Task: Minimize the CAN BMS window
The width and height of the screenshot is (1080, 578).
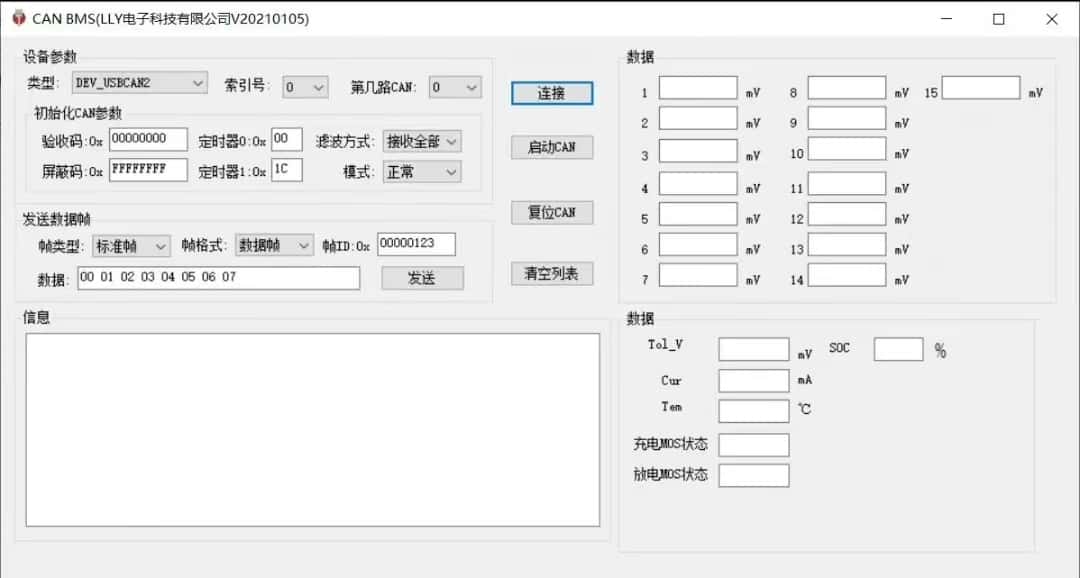Action: pyautogui.click(x=946, y=19)
